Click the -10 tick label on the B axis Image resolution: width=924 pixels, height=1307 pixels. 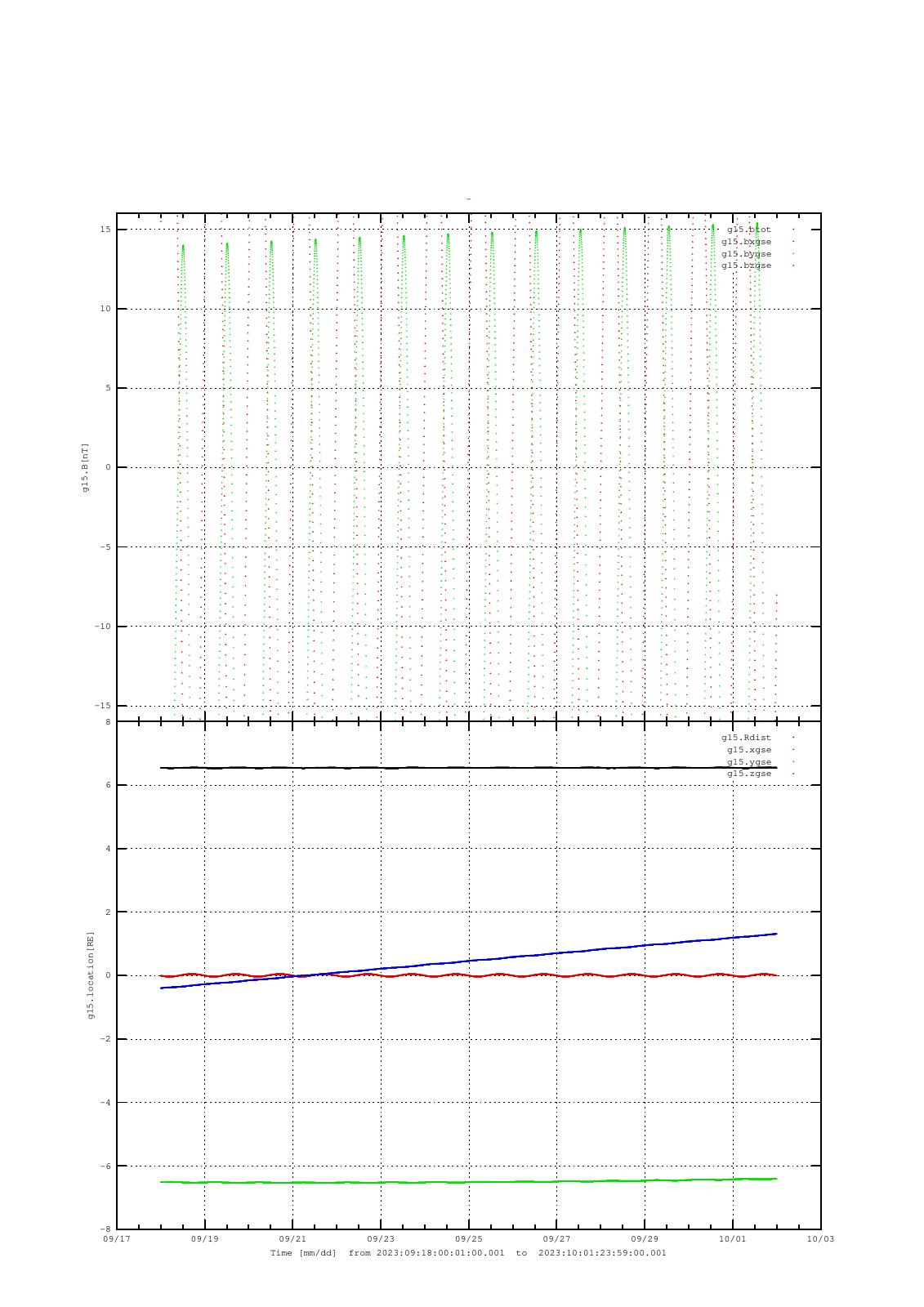coord(102,627)
